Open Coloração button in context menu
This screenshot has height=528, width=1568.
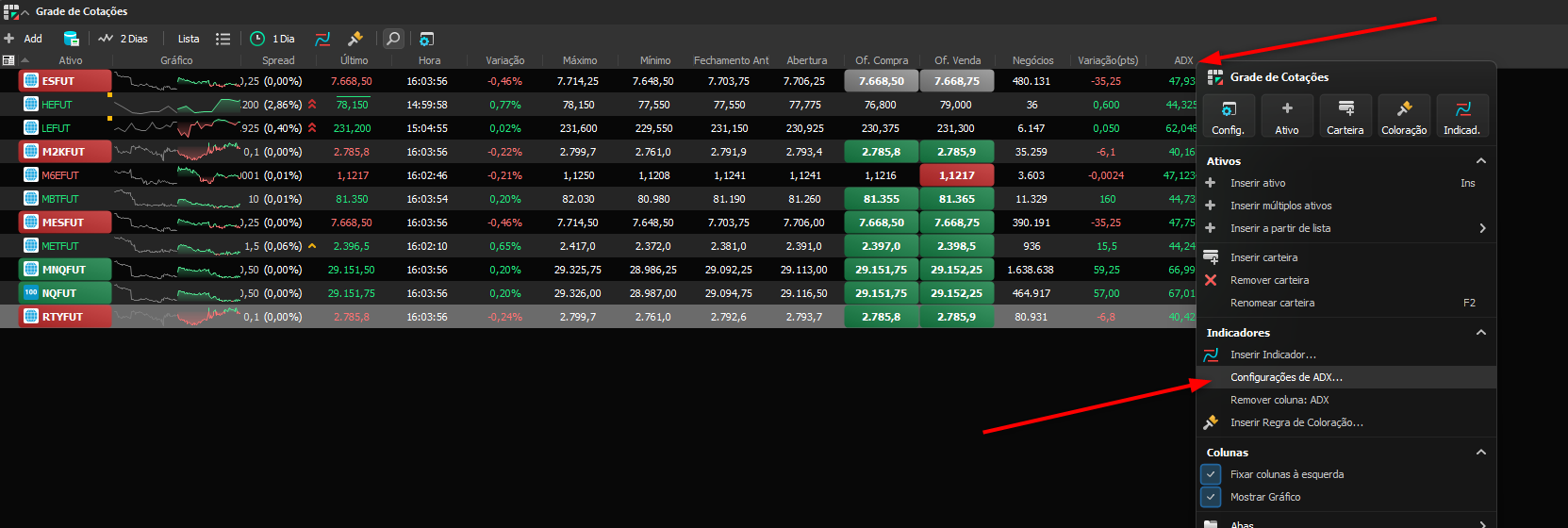[1404, 116]
